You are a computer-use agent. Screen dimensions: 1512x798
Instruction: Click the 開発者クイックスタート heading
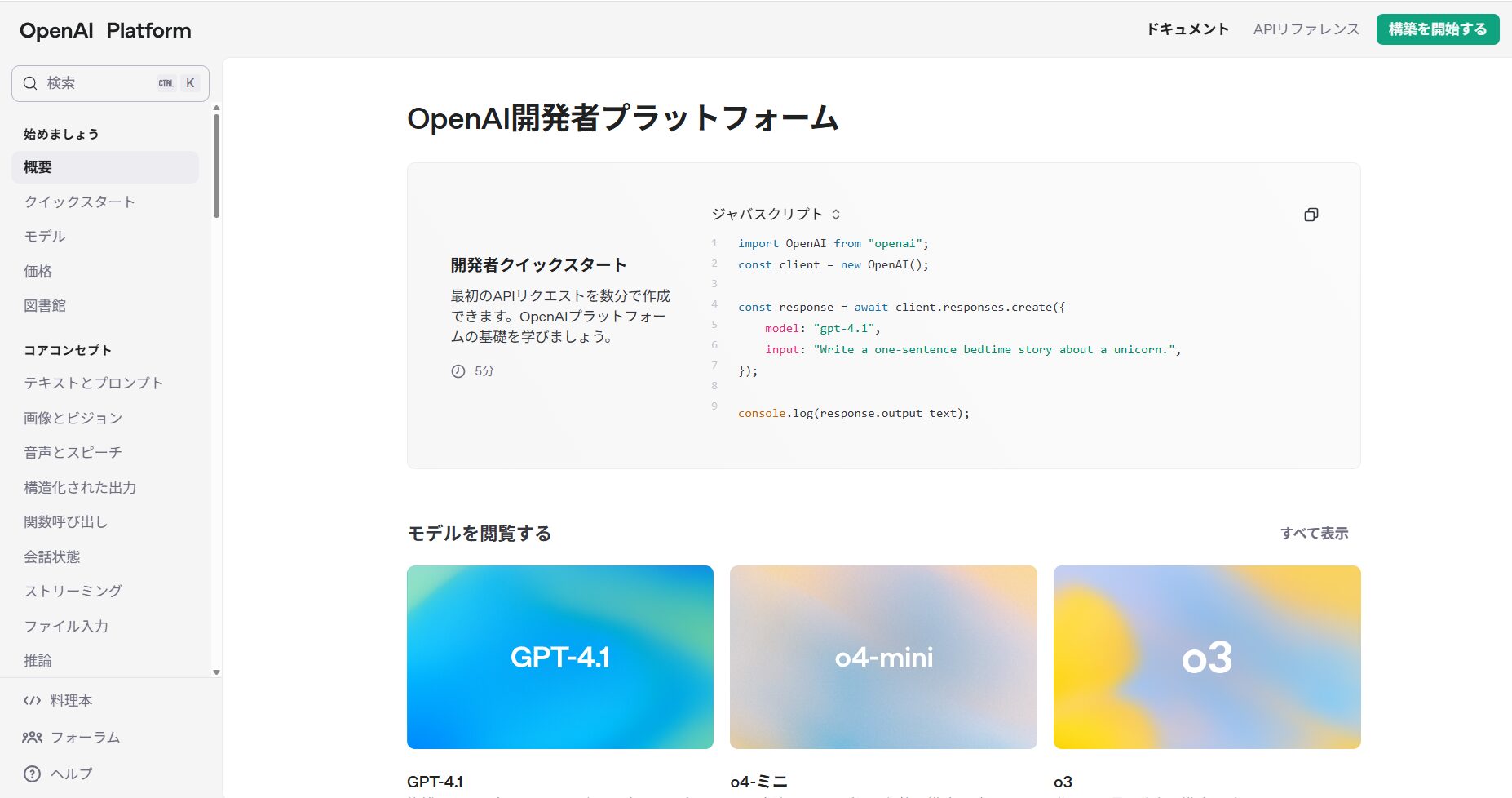(539, 265)
